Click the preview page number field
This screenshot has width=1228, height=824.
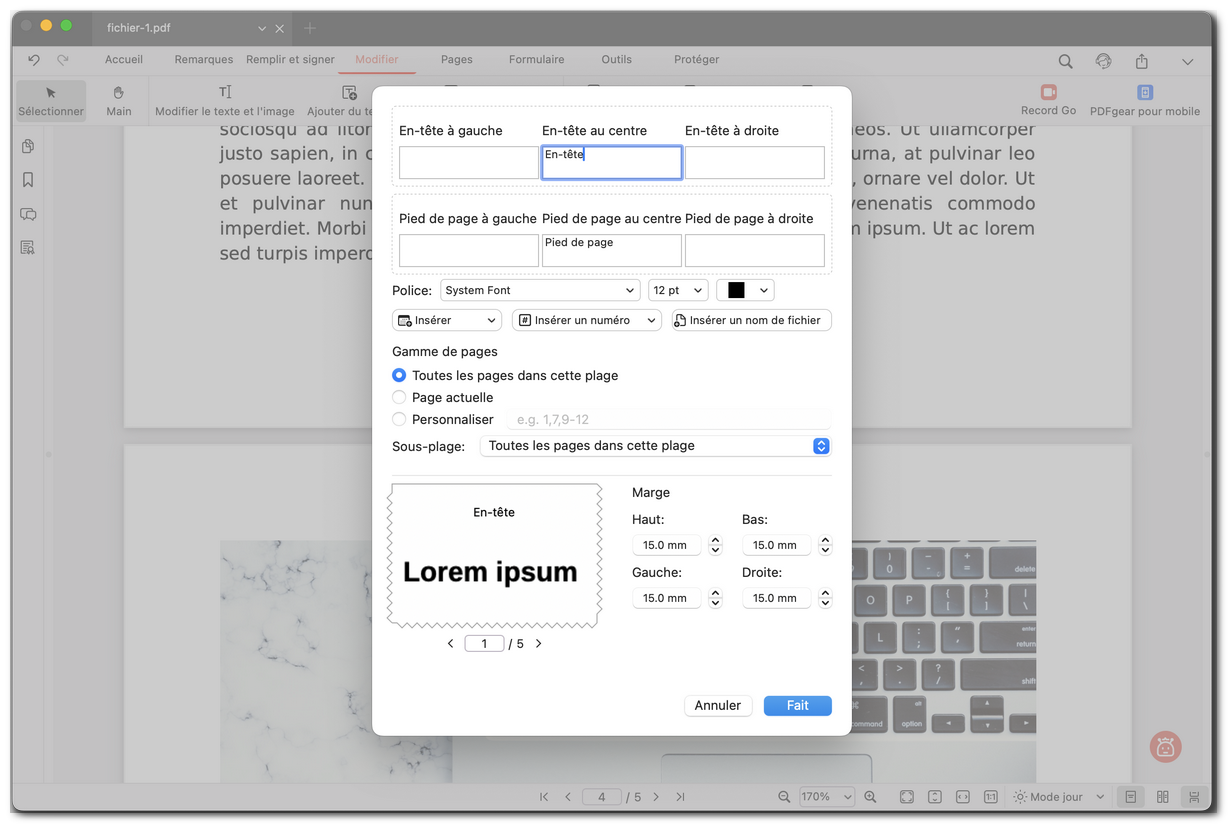[x=484, y=643]
